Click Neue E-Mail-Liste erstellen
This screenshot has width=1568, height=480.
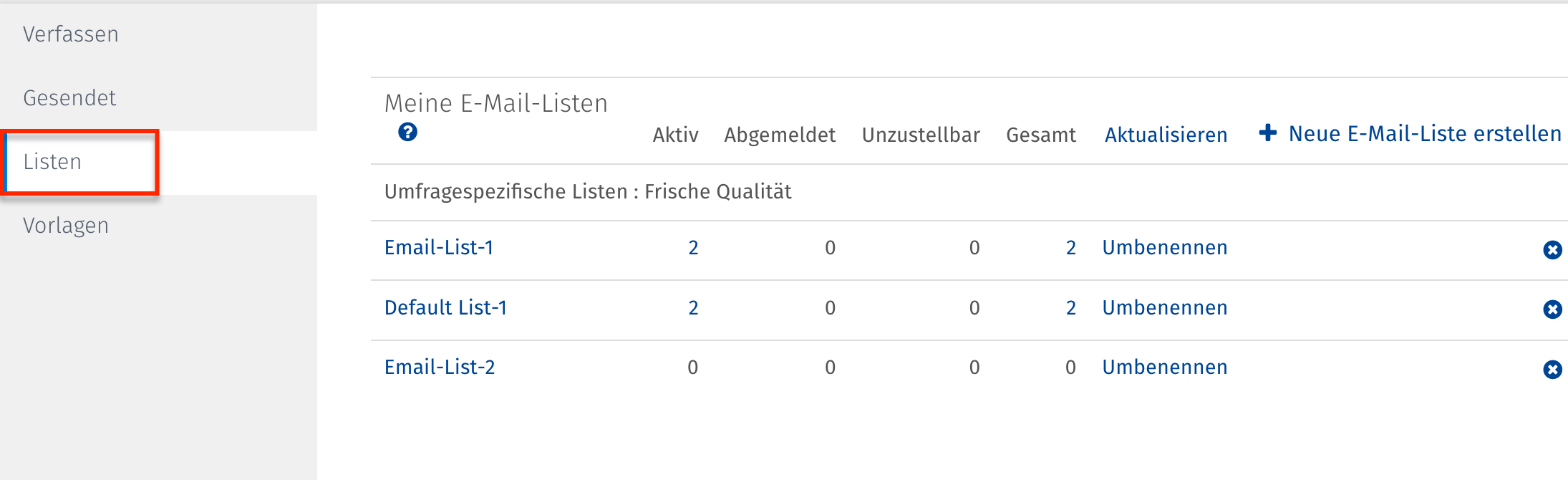pos(1424,134)
